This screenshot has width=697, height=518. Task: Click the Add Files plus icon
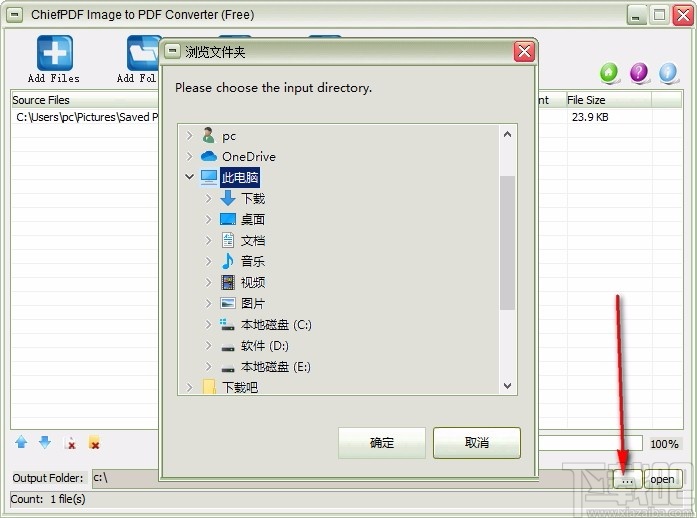tap(55, 53)
